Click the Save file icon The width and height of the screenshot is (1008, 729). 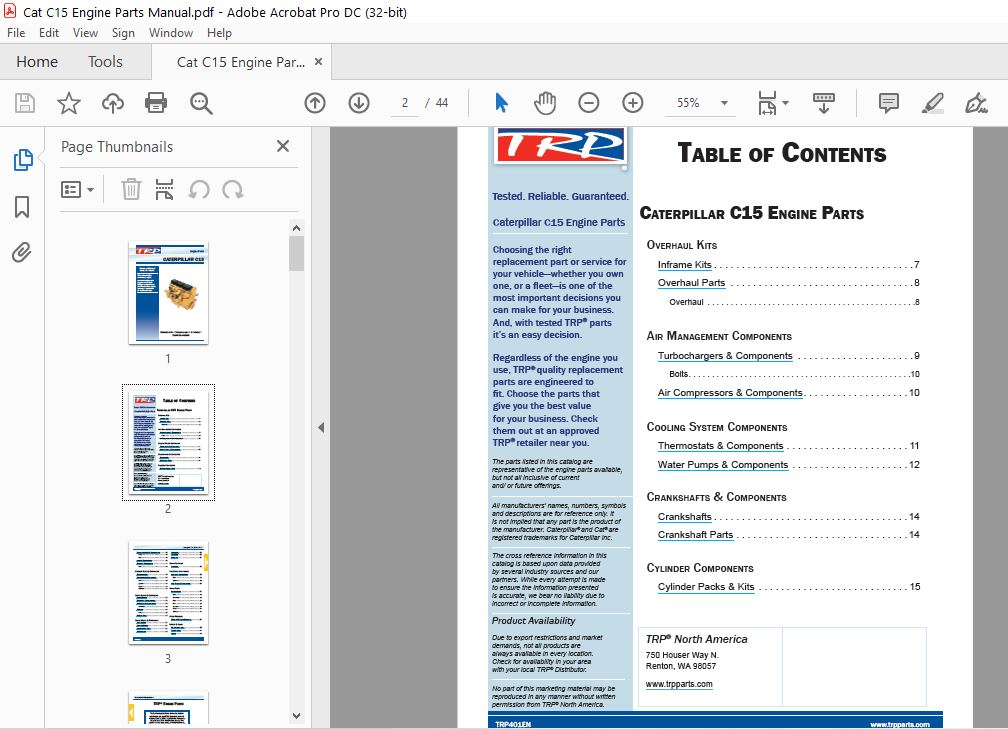pos(25,103)
